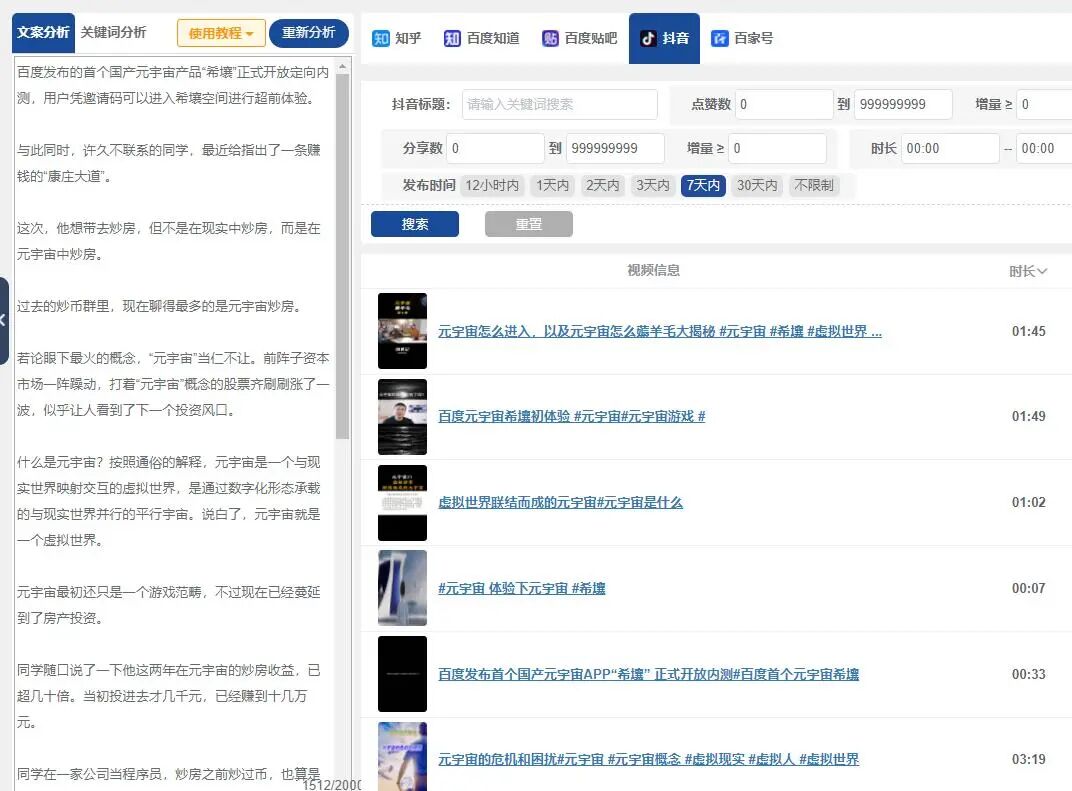Open video link 元宇宙的危机和困扰
This screenshot has height=791, width=1072.
point(648,760)
